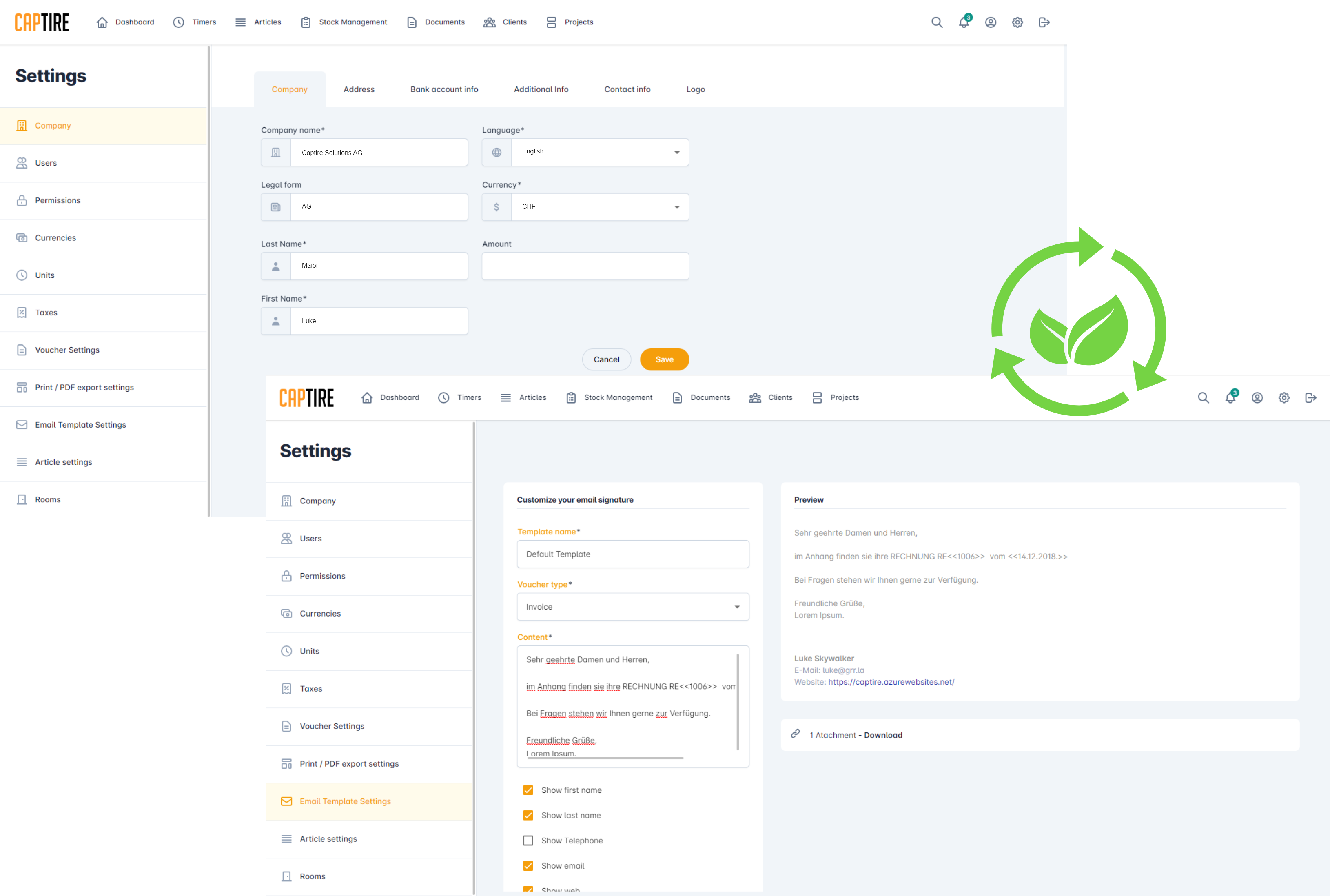Click the logout icon in top header
Image resolution: width=1330 pixels, height=896 pixels.
1044,22
